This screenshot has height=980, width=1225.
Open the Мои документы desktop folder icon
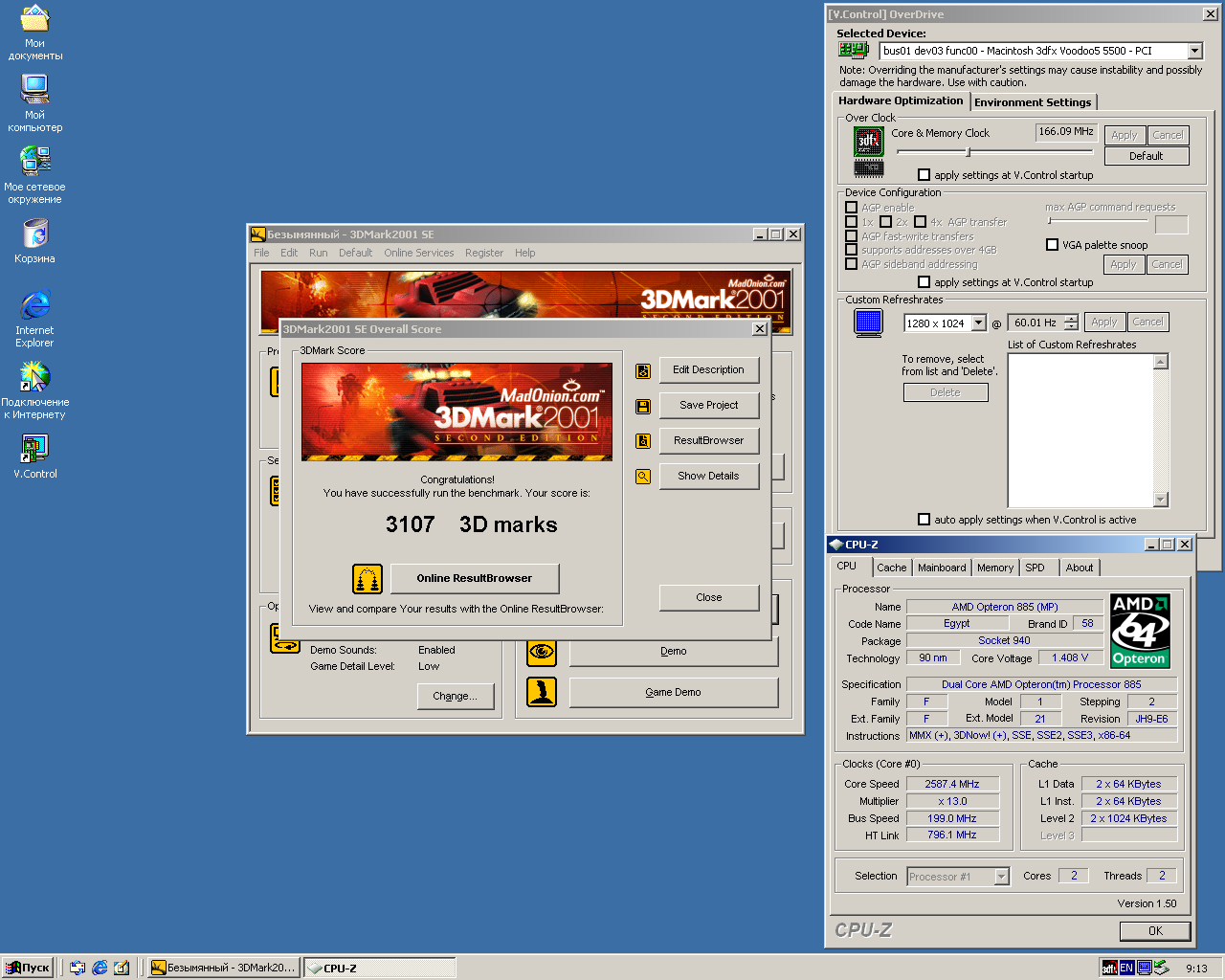(x=34, y=19)
